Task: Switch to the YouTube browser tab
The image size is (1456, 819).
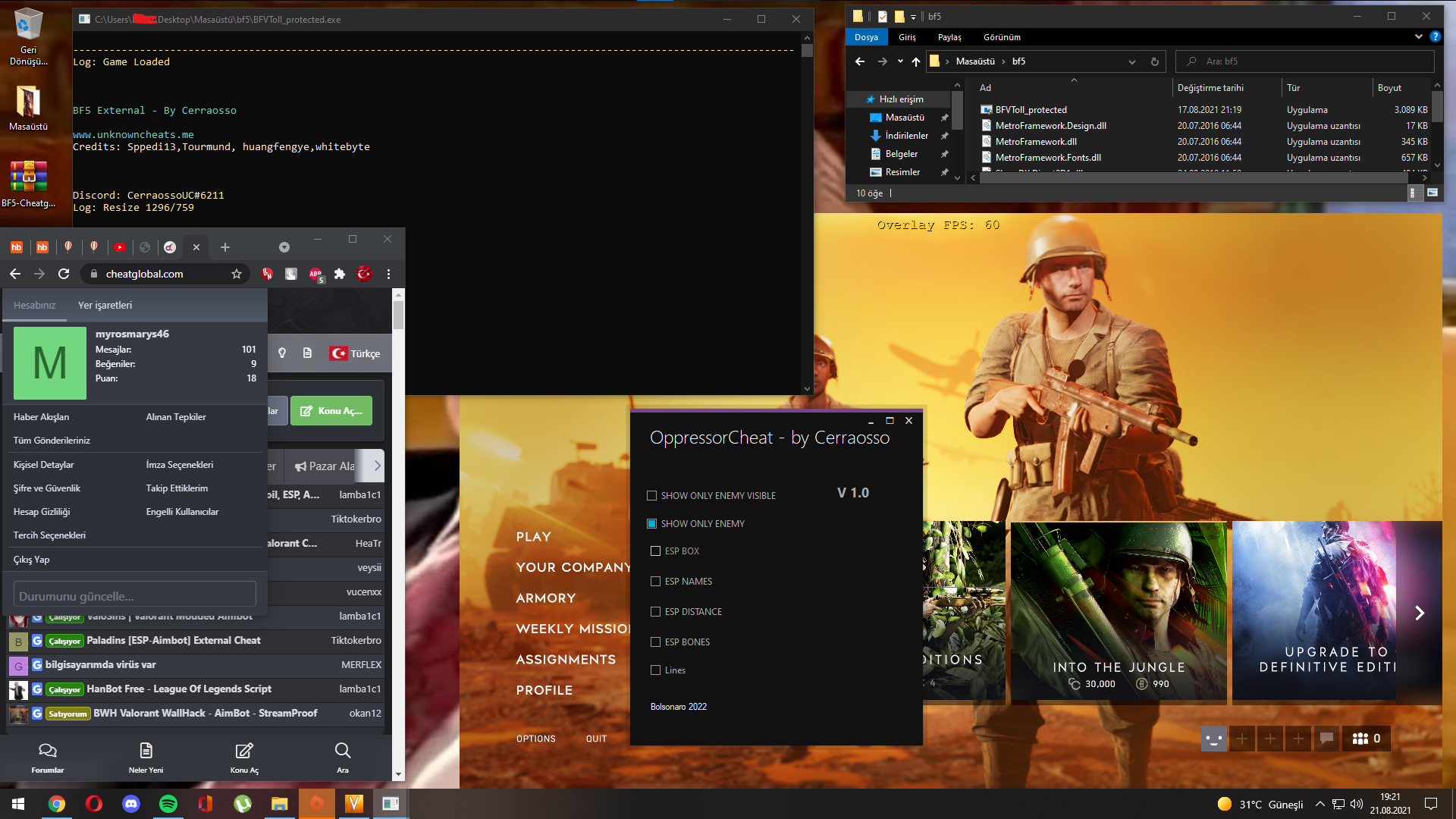Action: (x=120, y=247)
